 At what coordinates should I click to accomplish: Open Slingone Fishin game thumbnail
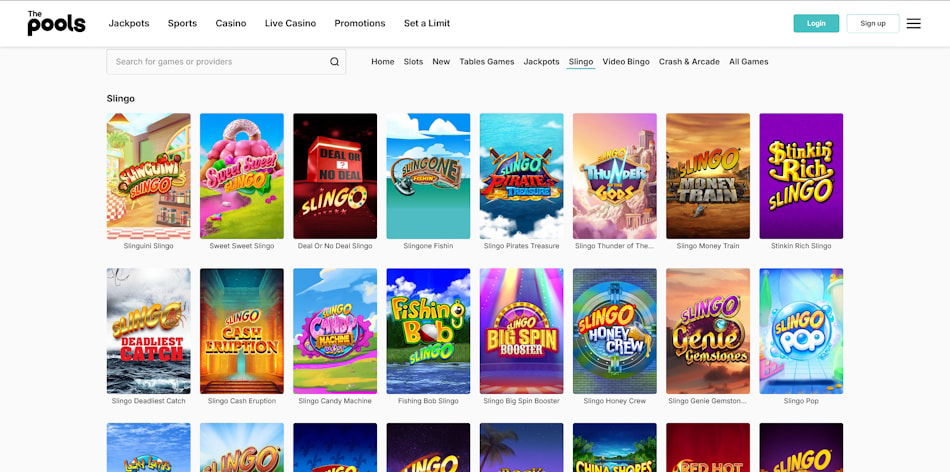[428, 176]
